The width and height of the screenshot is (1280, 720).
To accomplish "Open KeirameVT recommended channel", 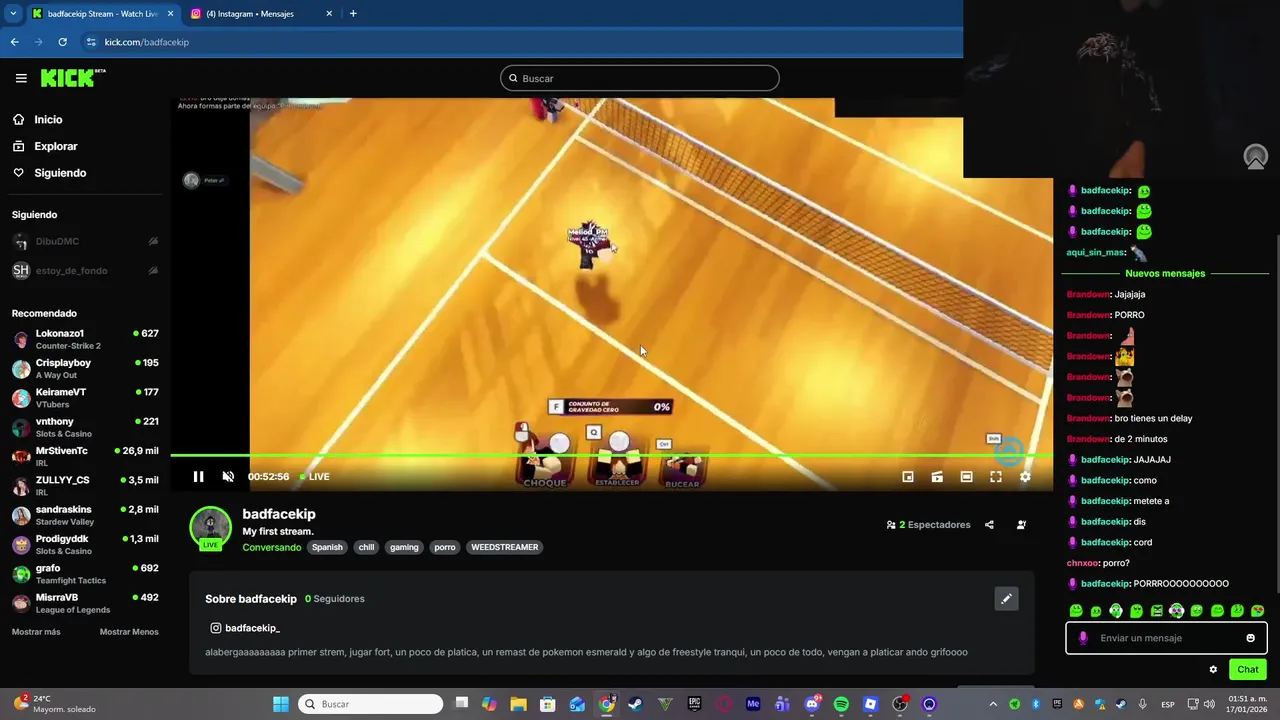I will click(85, 398).
